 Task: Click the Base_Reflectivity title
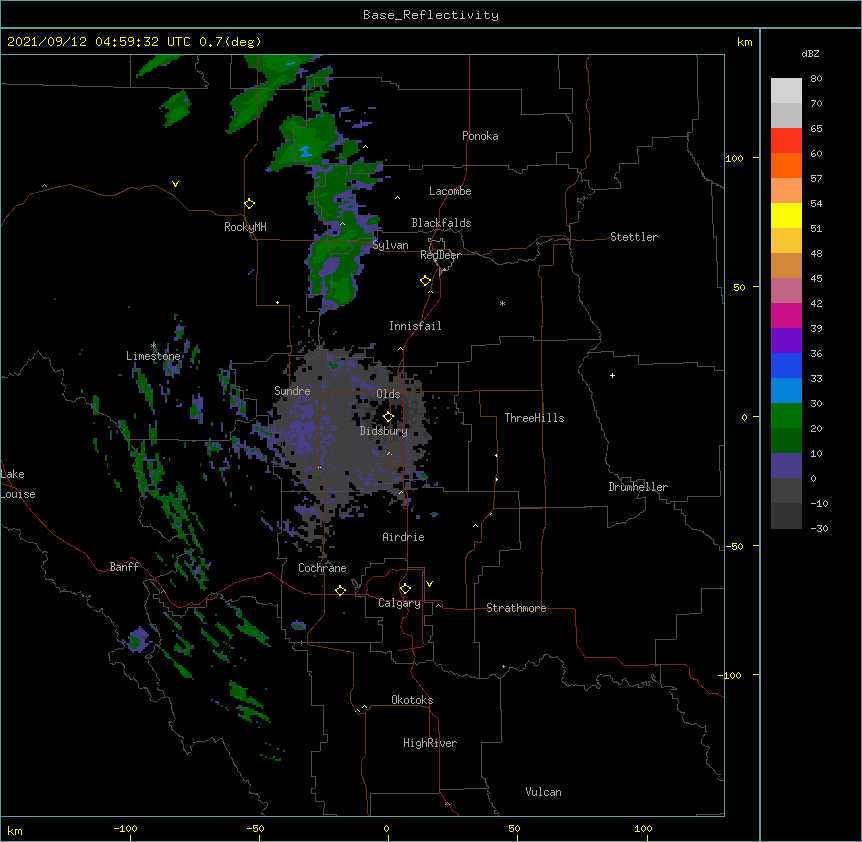431,15
